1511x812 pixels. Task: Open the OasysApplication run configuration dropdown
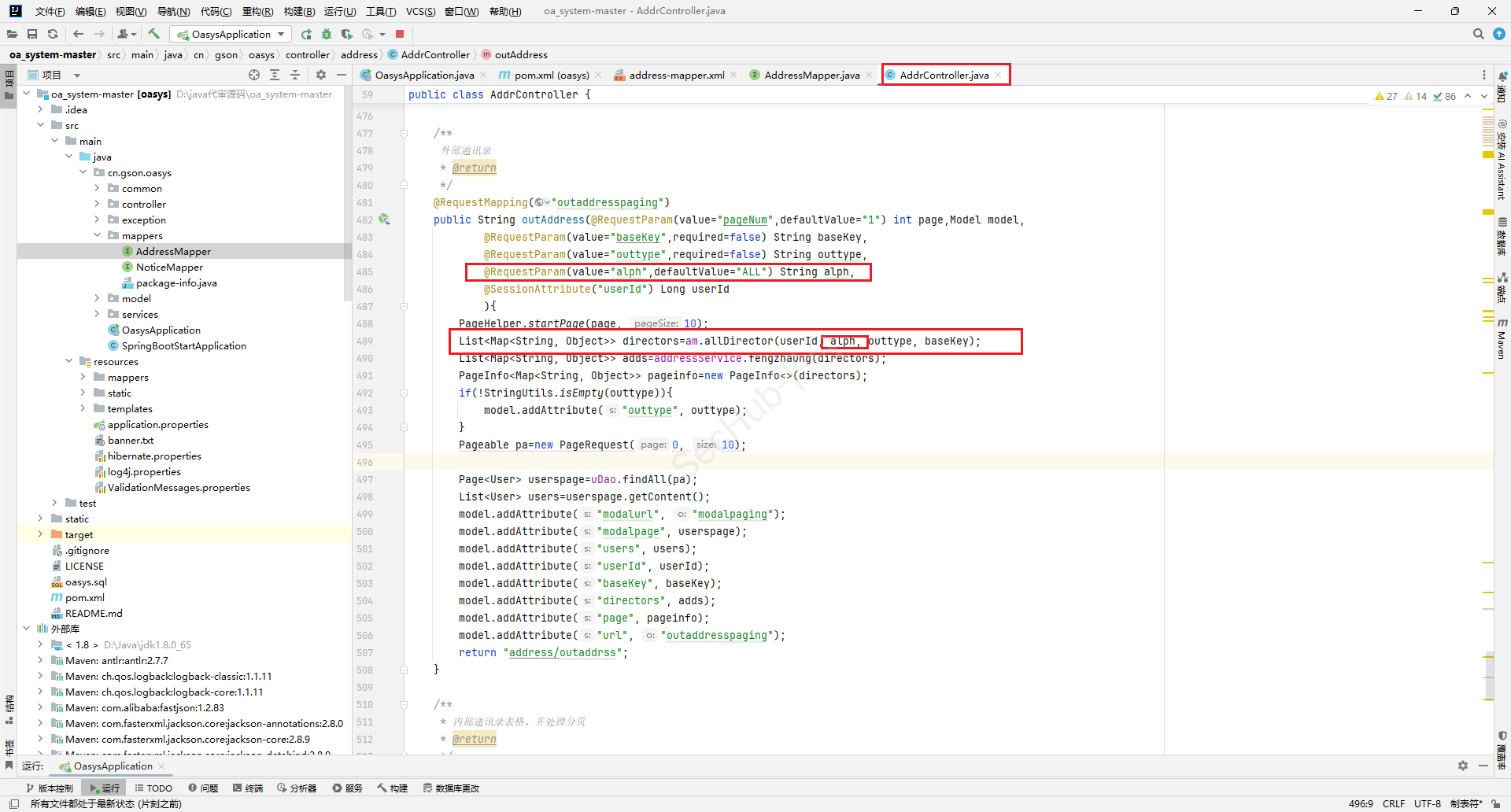click(231, 34)
